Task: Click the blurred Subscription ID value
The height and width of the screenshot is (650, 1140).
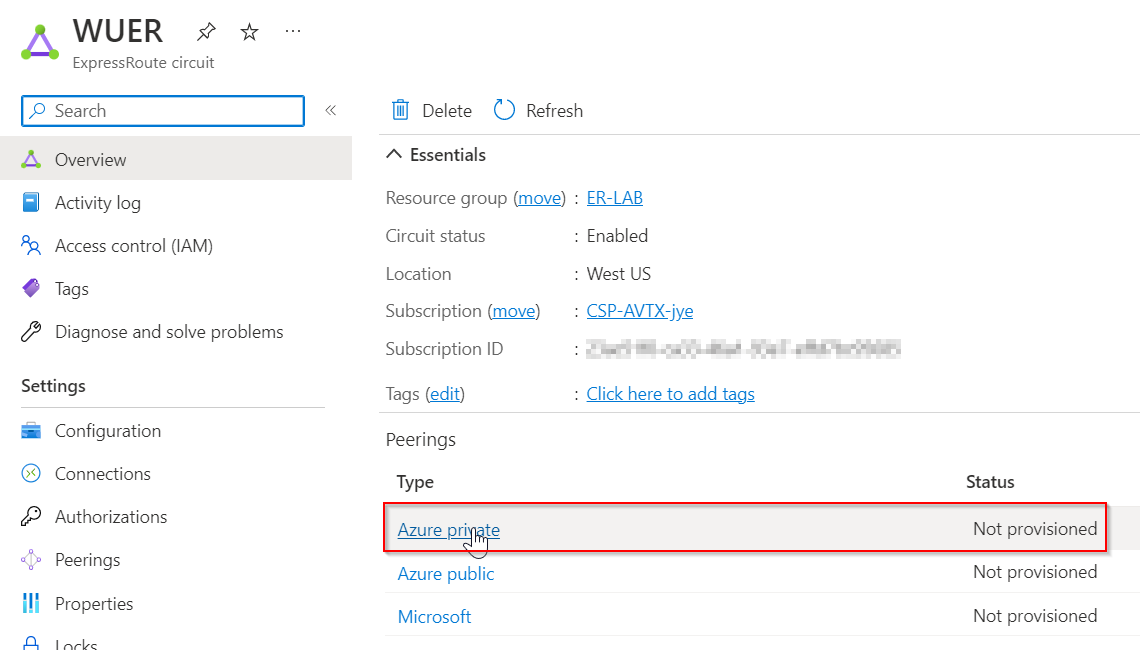Action: tap(744, 349)
